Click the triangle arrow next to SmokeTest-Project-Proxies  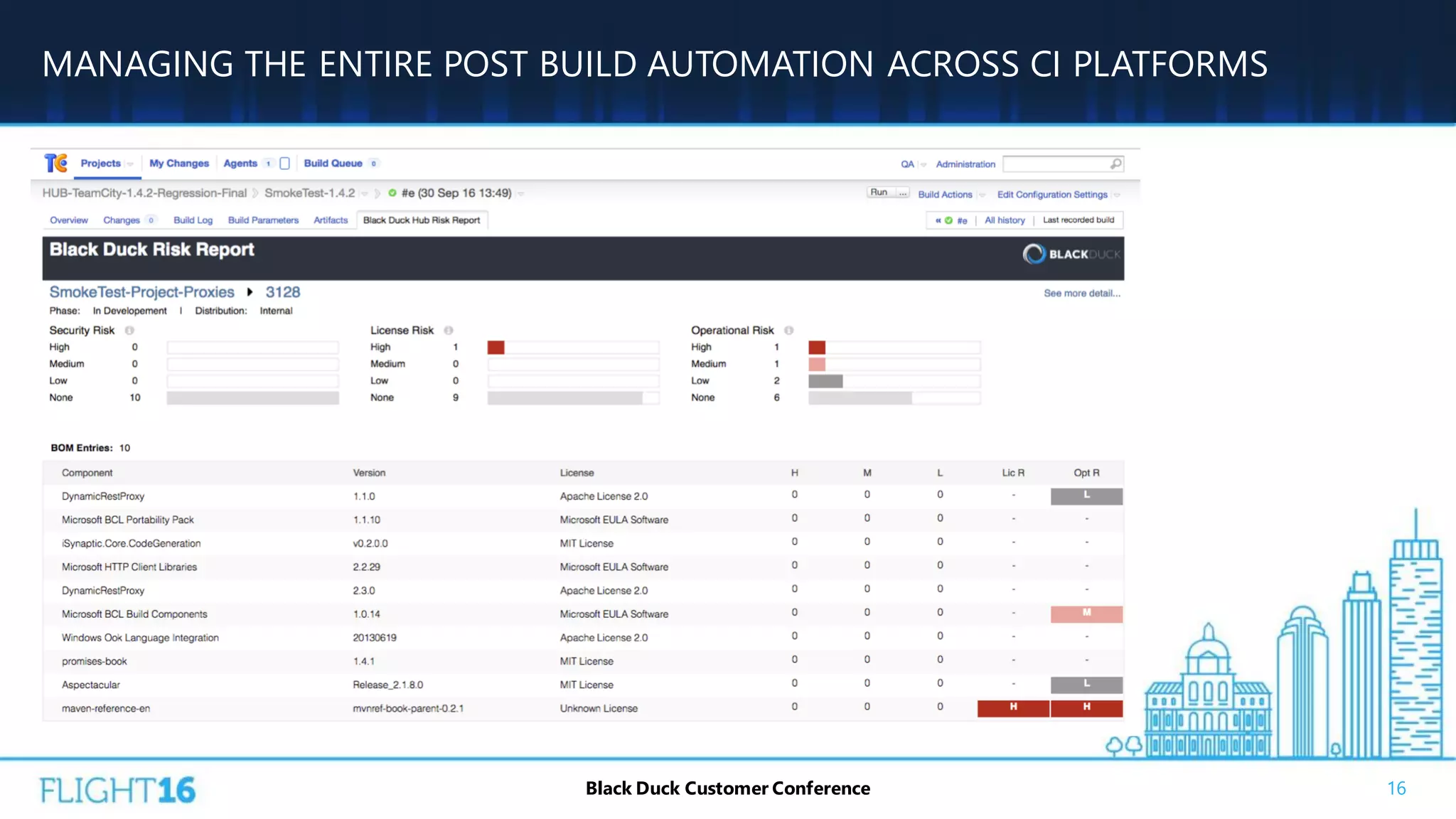tap(250, 292)
